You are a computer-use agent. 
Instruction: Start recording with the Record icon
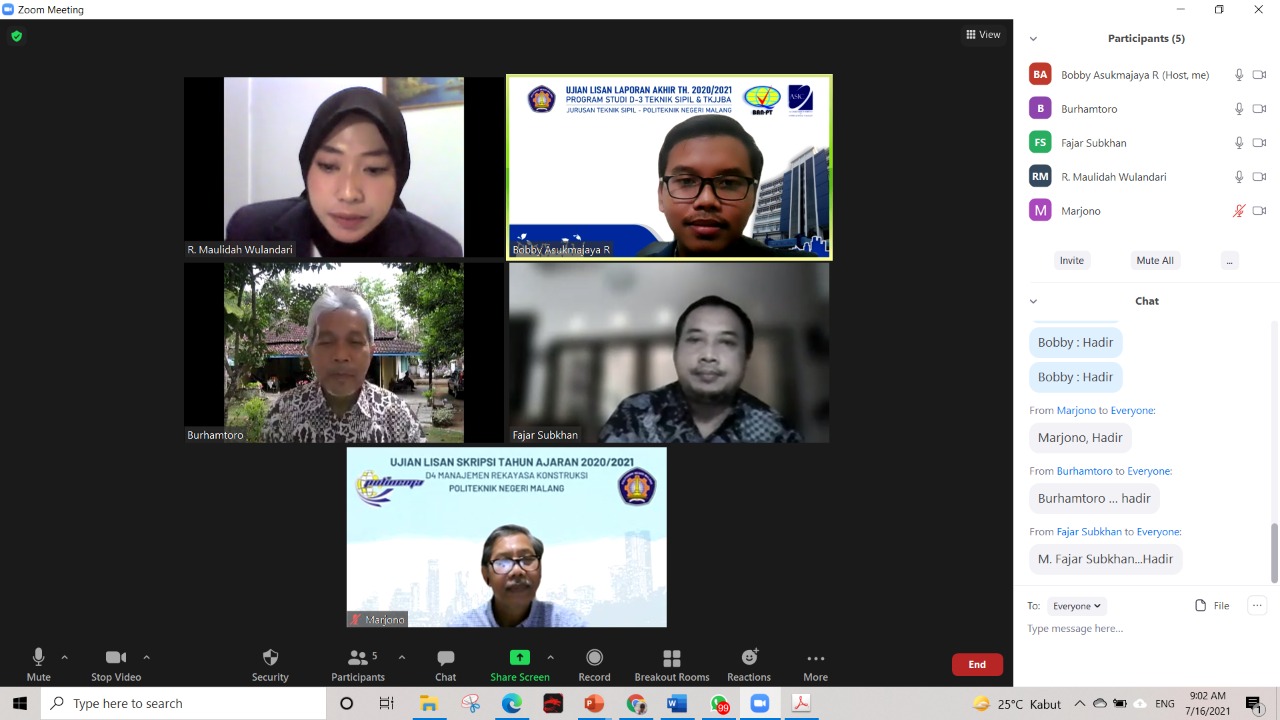(594, 658)
